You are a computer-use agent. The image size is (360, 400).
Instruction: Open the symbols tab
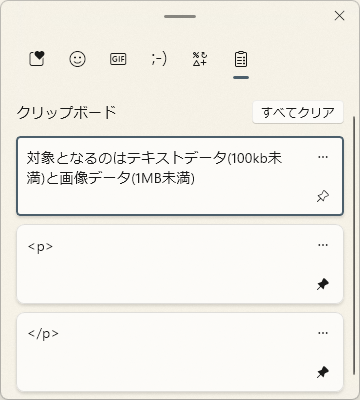(x=200, y=59)
